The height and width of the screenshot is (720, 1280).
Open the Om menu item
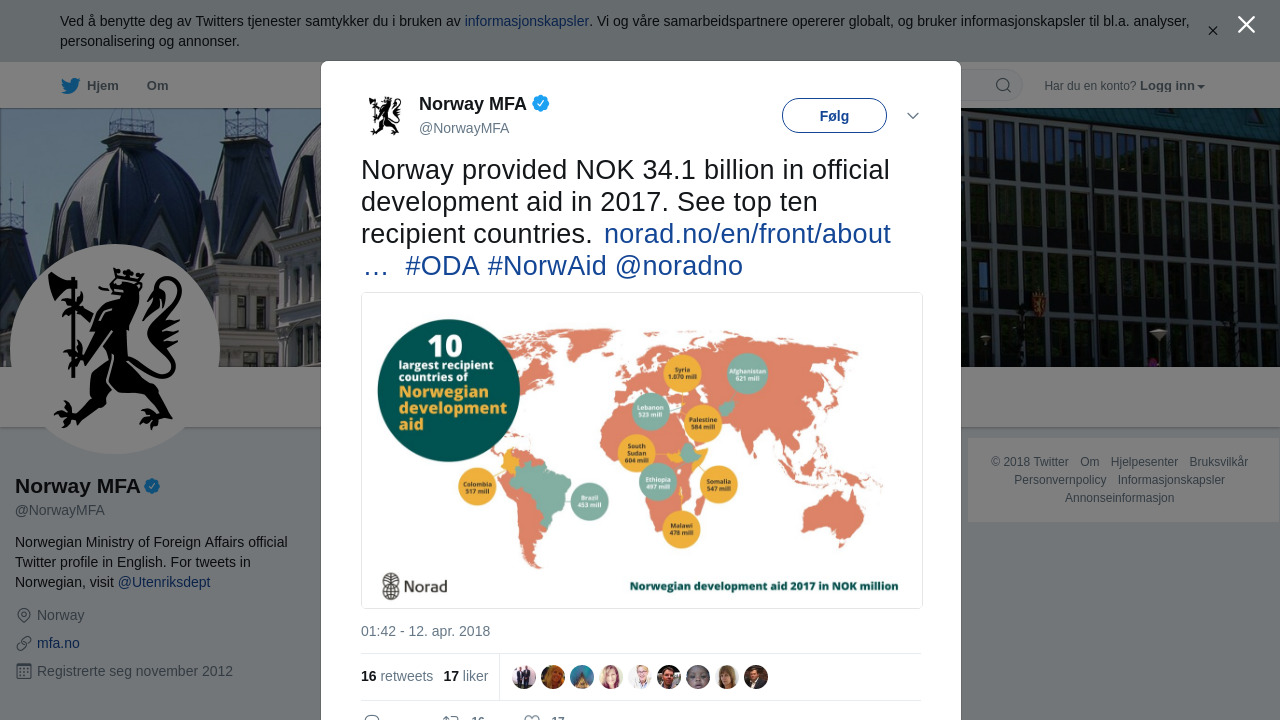[157, 86]
